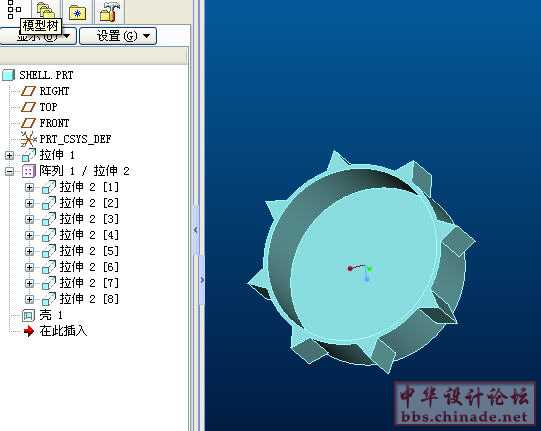
Task: Expand the 拉伸 2 [8] node
Action: pos(30,299)
